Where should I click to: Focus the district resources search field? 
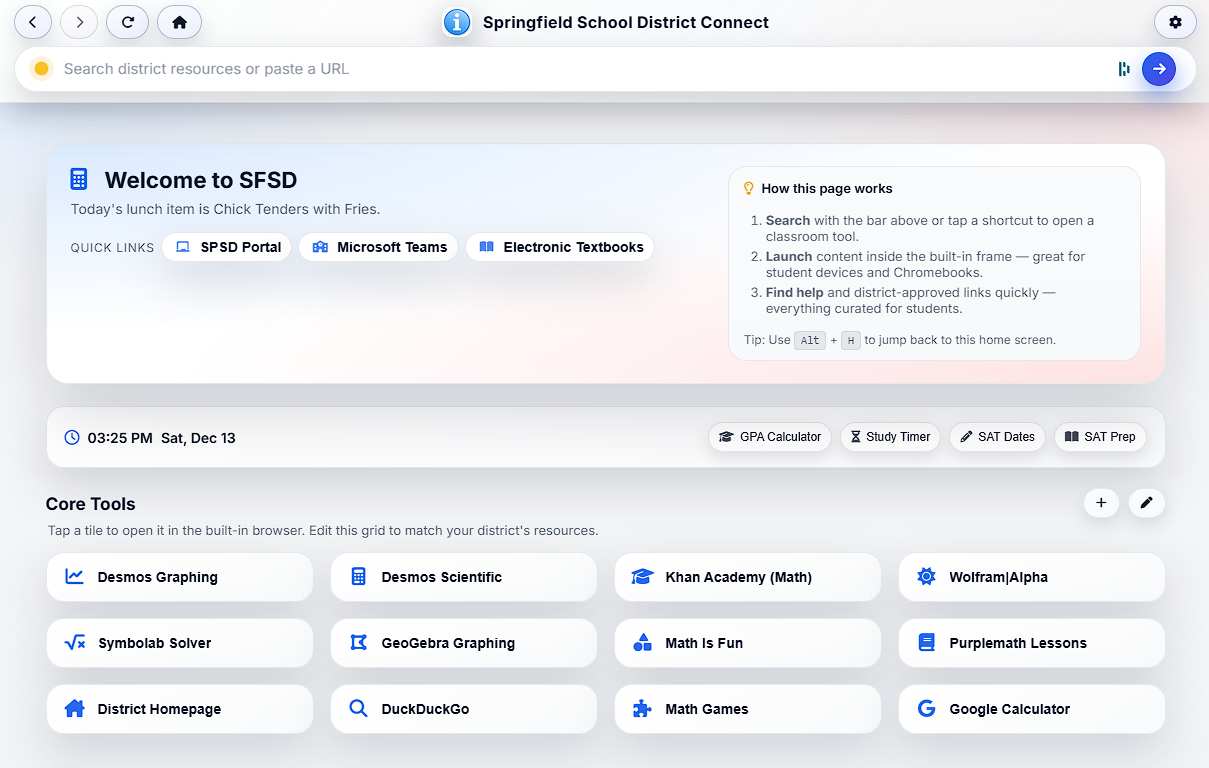580,69
